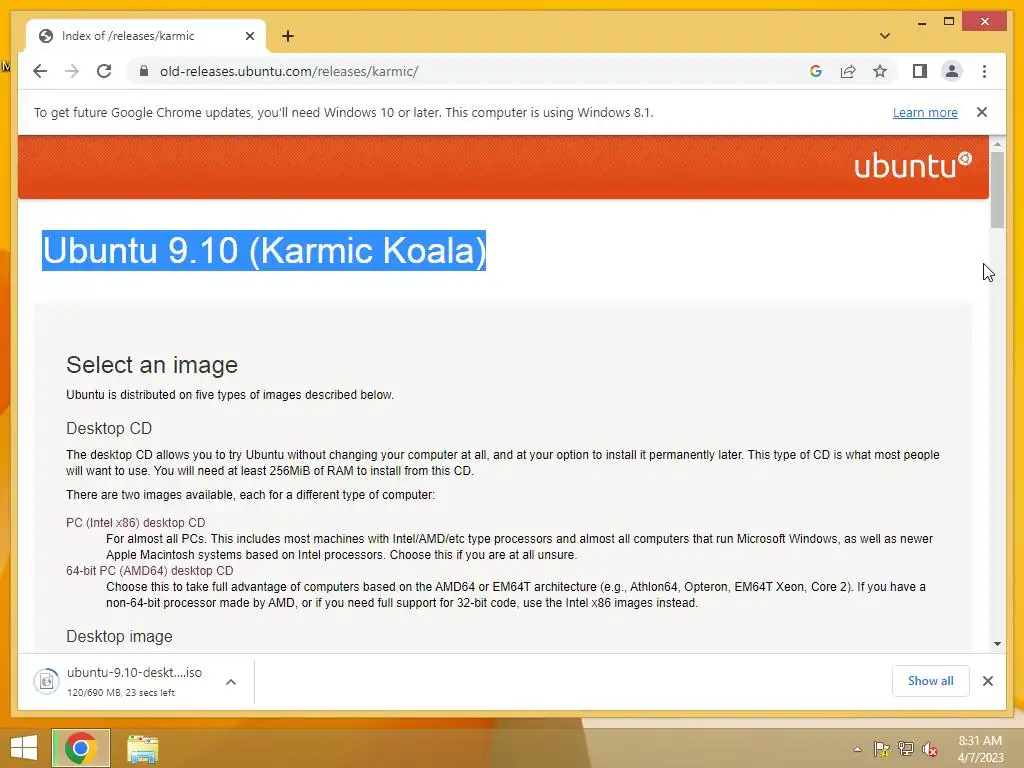This screenshot has width=1024, height=768.
Task: Open a new tab with the plus button
Action: tap(288, 36)
